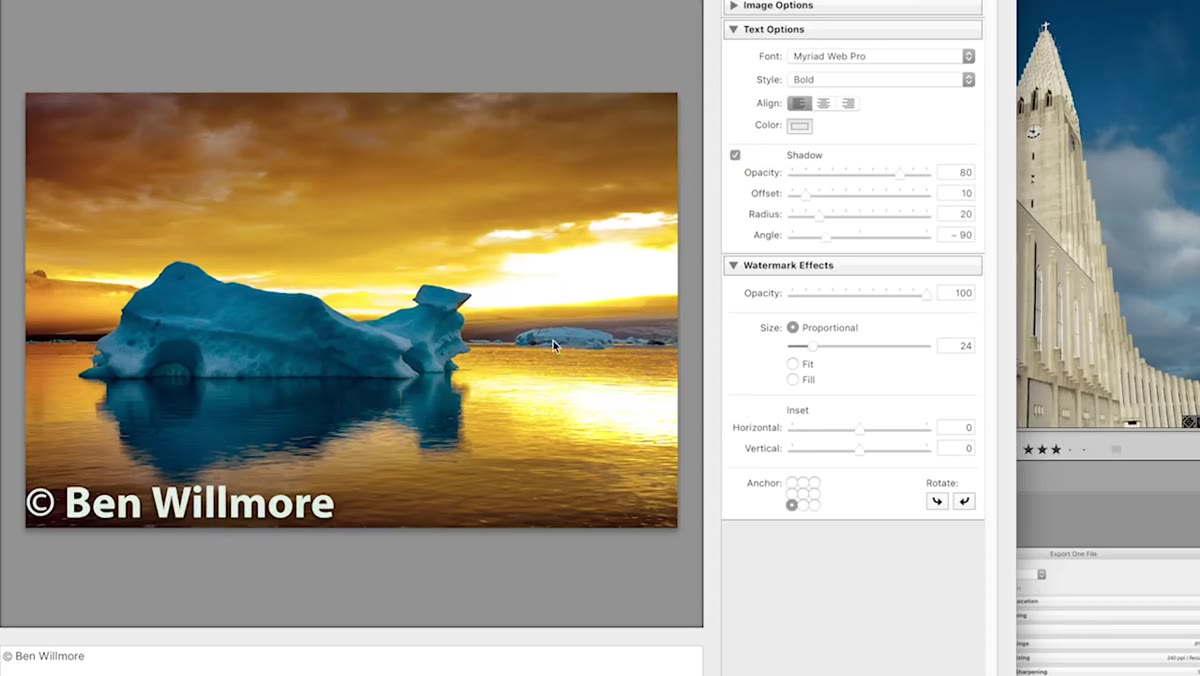Set anchor to center point
The height and width of the screenshot is (676, 1200).
[804, 494]
